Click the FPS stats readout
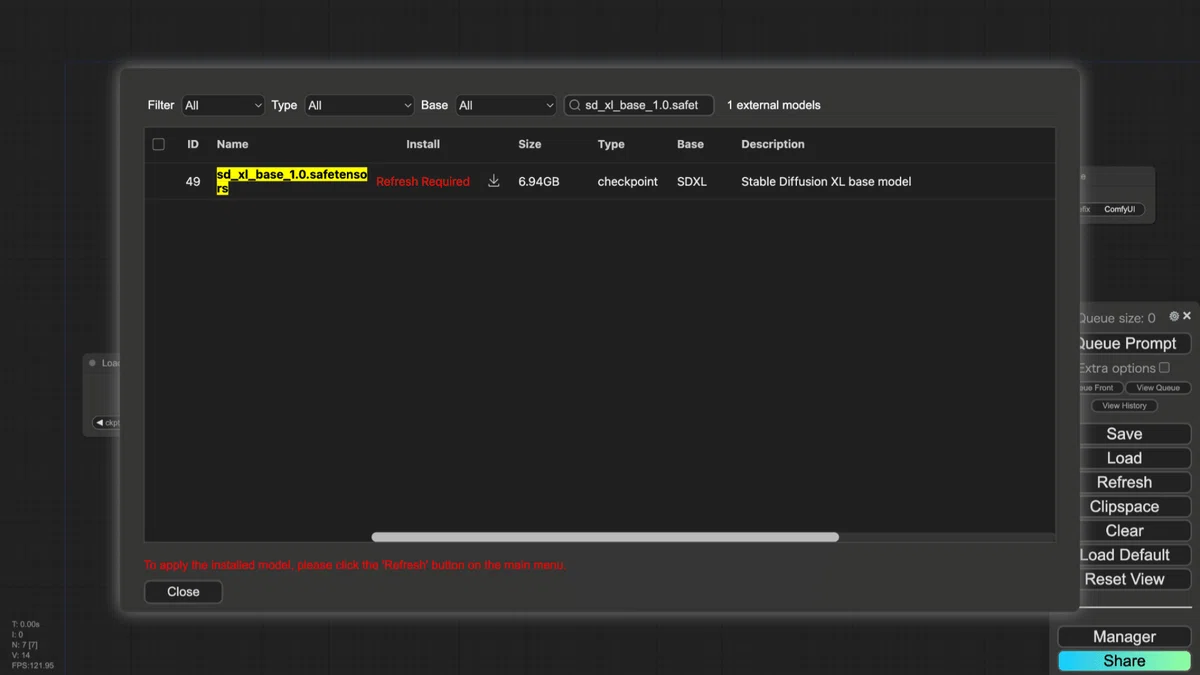The height and width of the screenshot is (675, 1200). pos(33,665)
